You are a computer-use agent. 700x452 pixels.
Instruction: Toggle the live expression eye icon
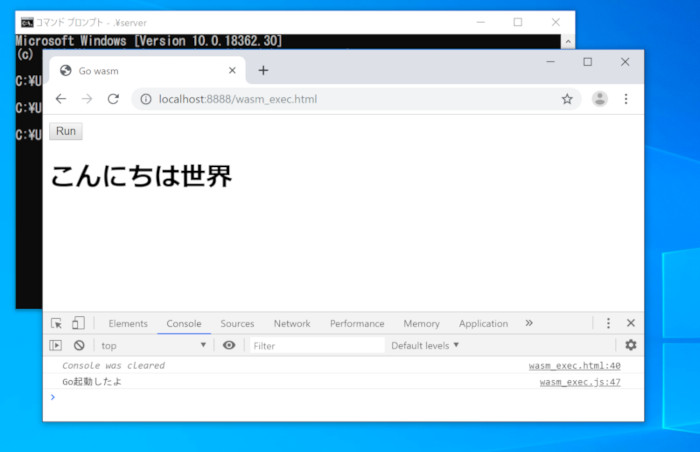[x=229, y=345]
